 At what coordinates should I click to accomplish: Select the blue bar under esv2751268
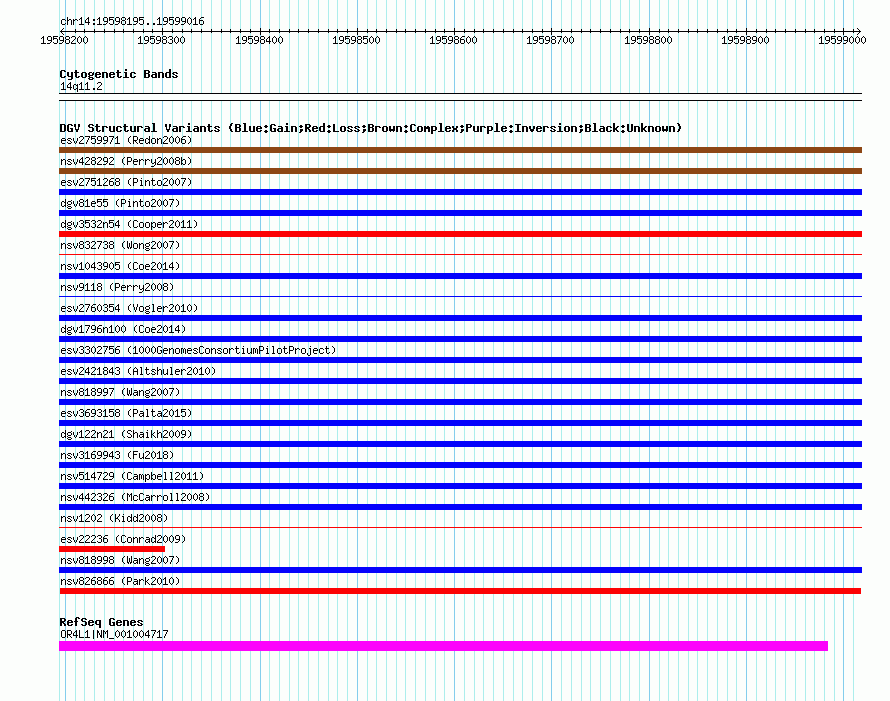[460, 192]
